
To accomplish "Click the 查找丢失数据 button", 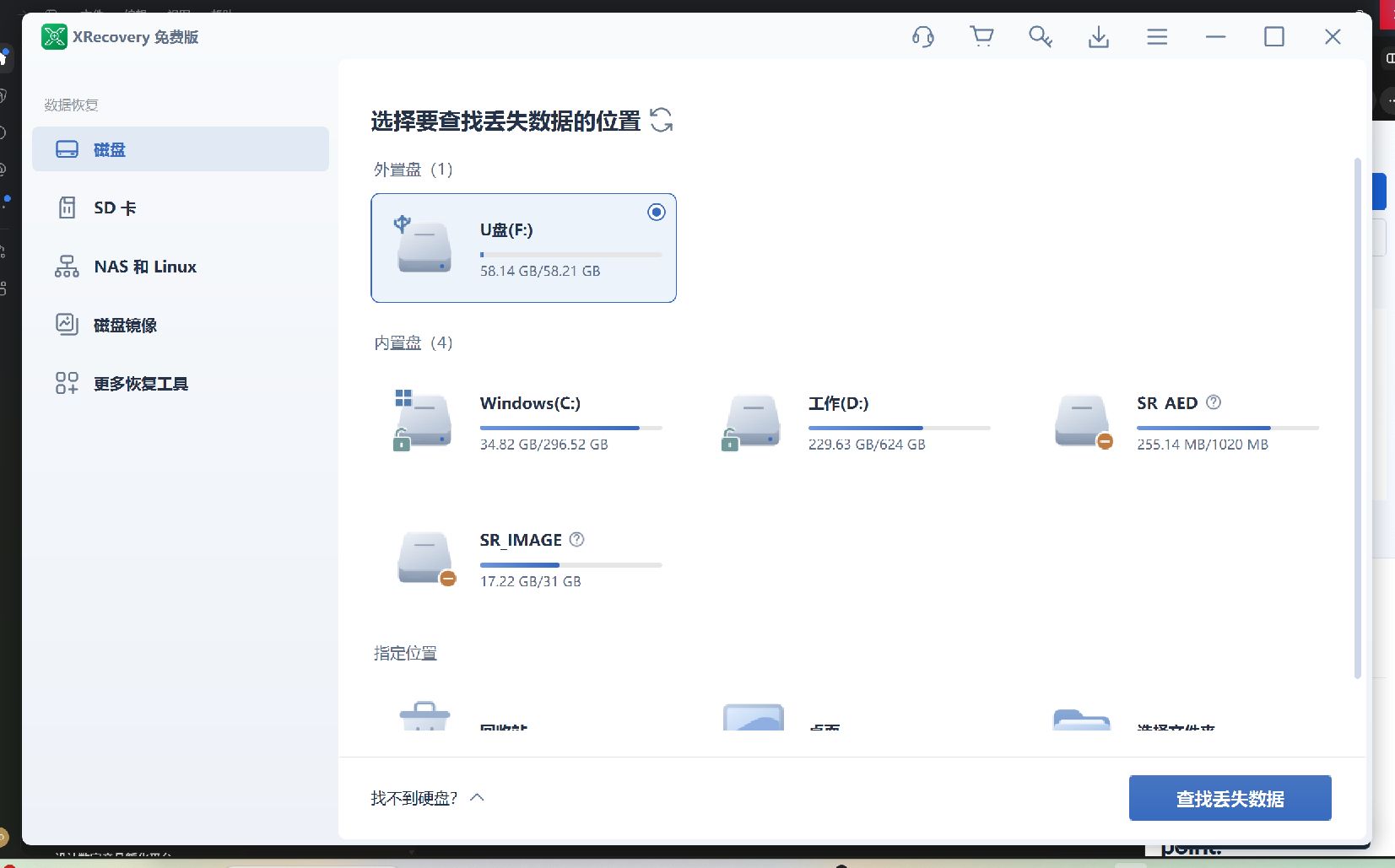I will click(1230, 798).
